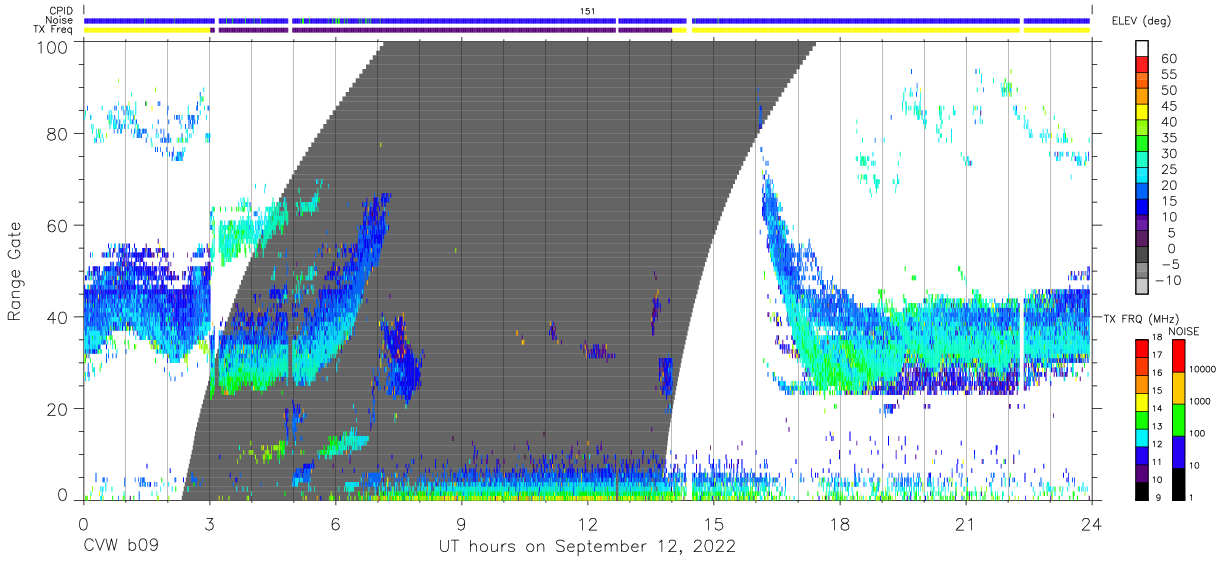1228x567 pixels.
Task: Click the '45' label on ELEV colorbar
Action: [x=1169, y=106]
